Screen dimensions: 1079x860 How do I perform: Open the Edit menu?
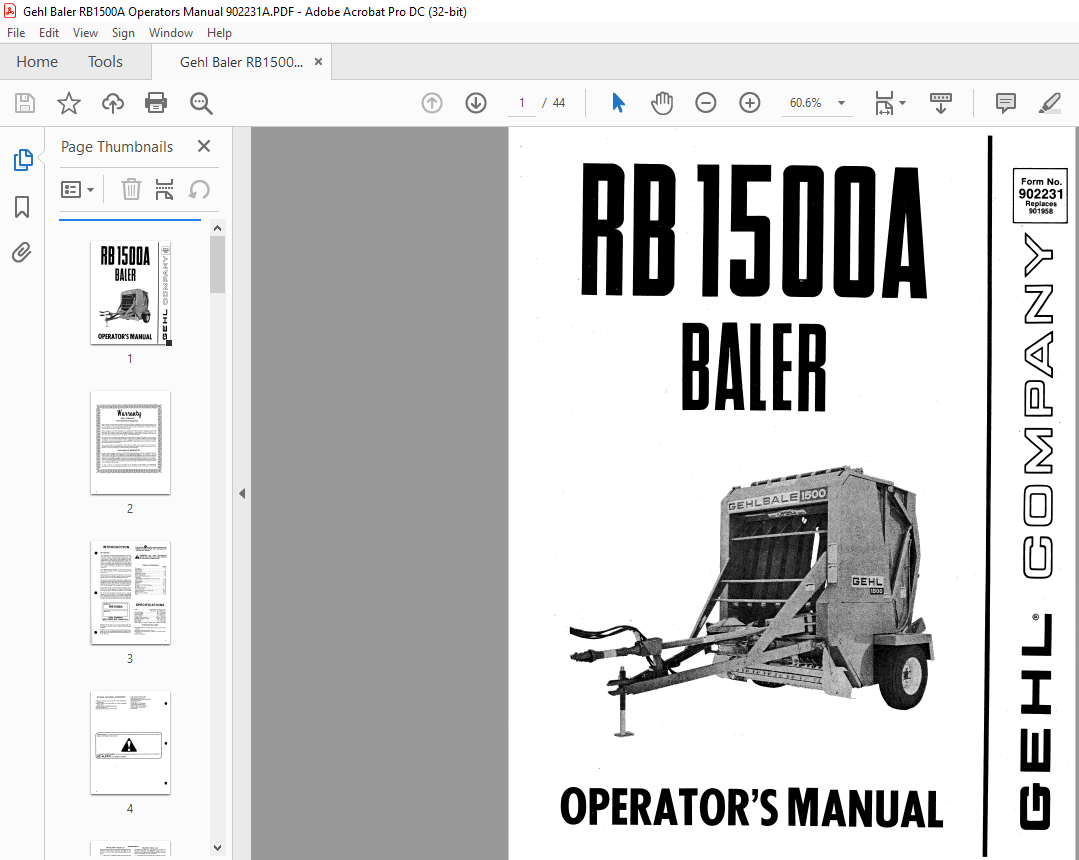point(48,32)
